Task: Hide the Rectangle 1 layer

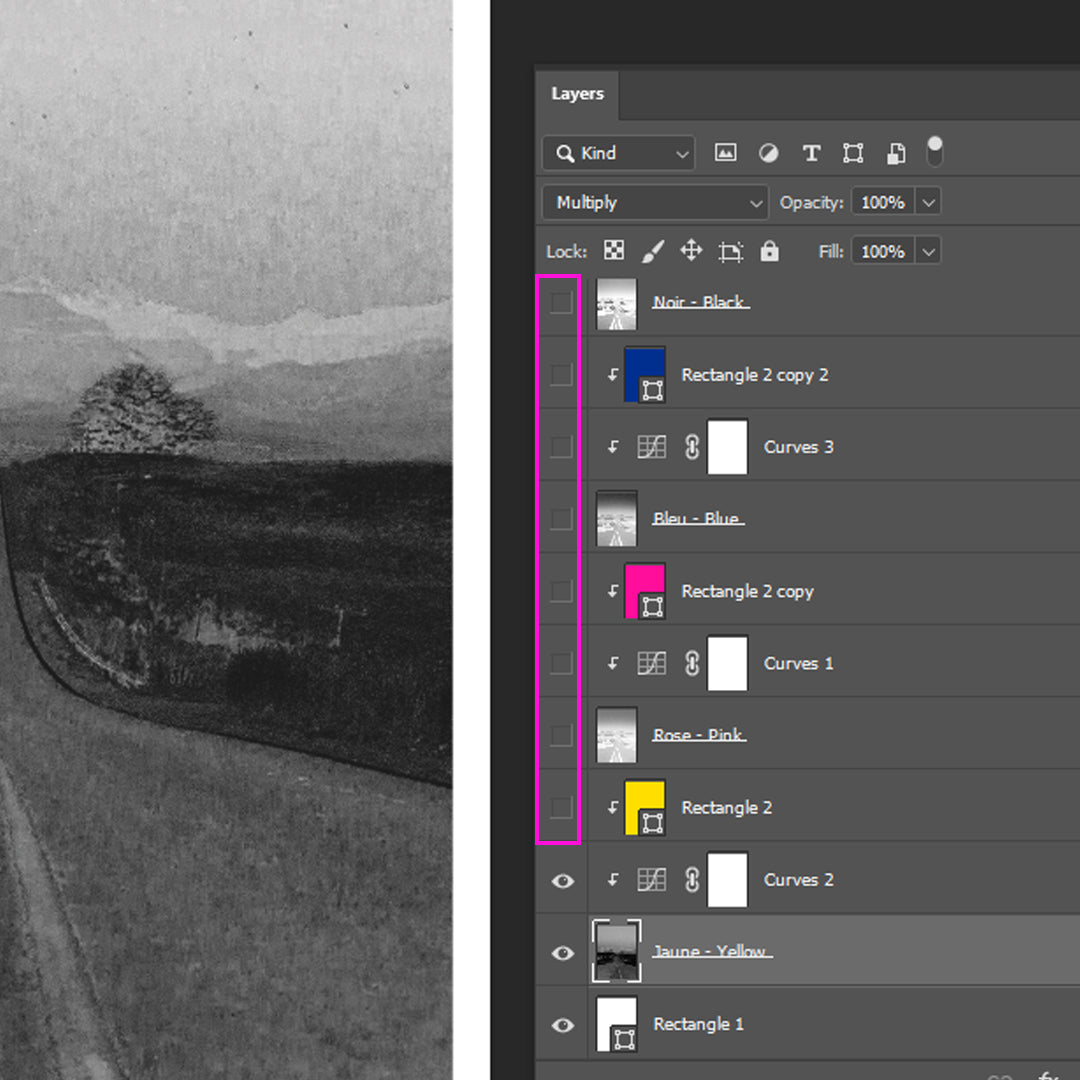Action: (563, 1025)
